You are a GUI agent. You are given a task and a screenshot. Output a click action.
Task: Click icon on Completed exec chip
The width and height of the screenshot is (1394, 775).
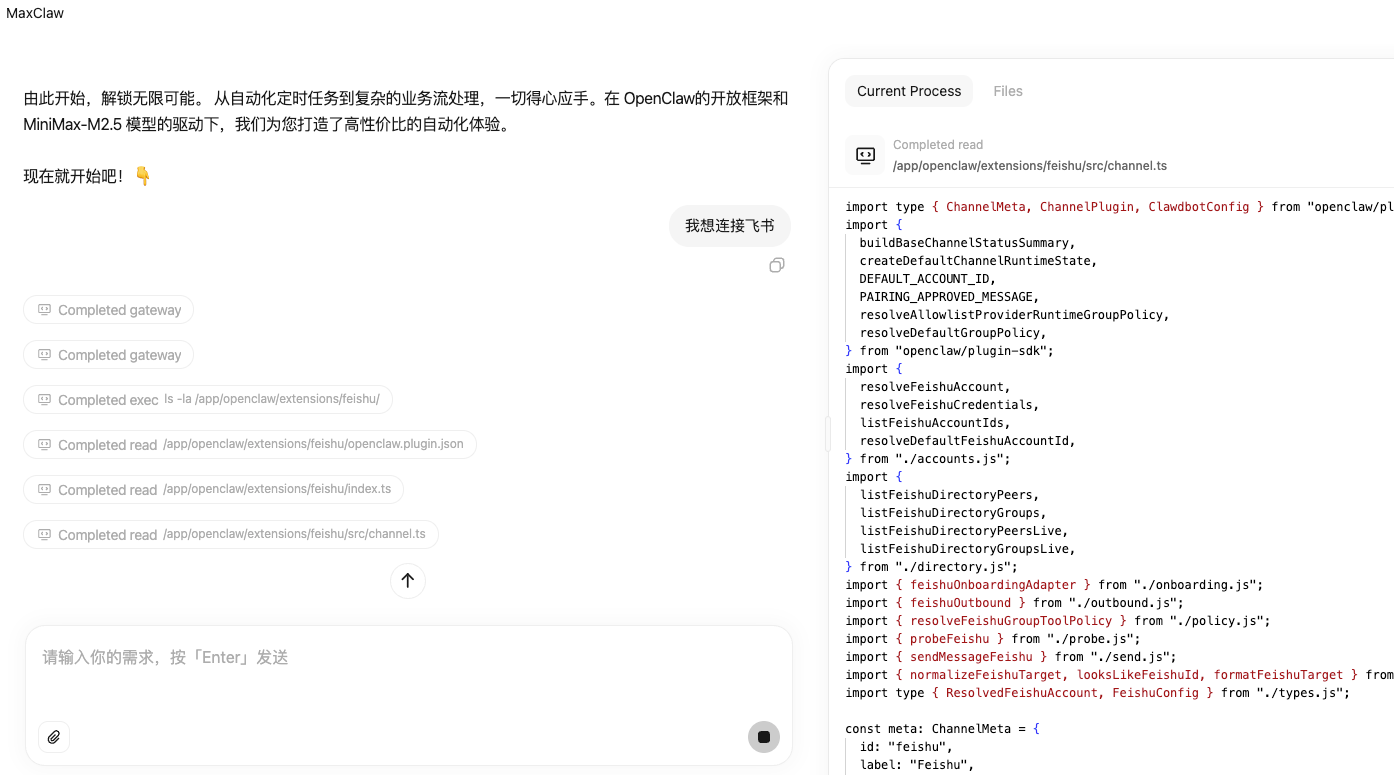(44, 400)
